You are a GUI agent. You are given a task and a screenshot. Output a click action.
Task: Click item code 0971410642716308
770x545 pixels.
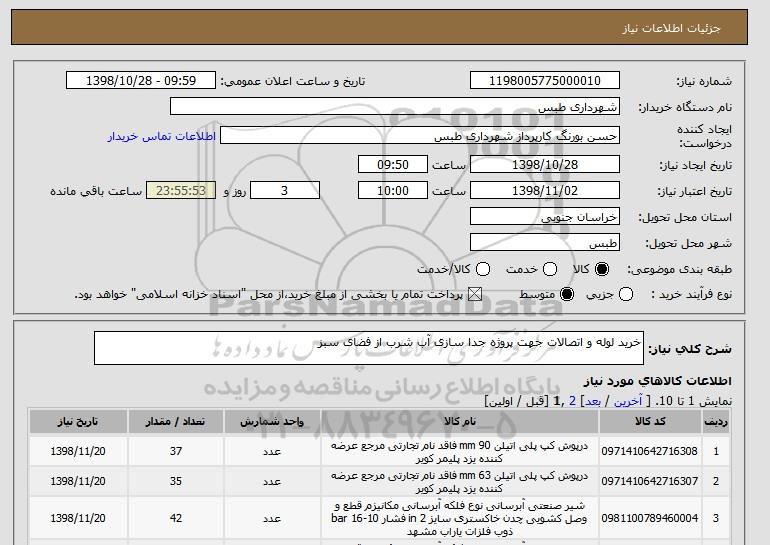click(x=650, y=451)
